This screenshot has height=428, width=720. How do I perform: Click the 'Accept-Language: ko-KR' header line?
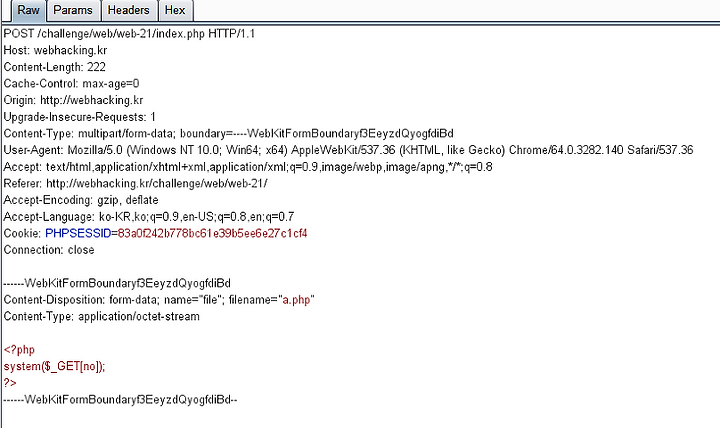149,217
